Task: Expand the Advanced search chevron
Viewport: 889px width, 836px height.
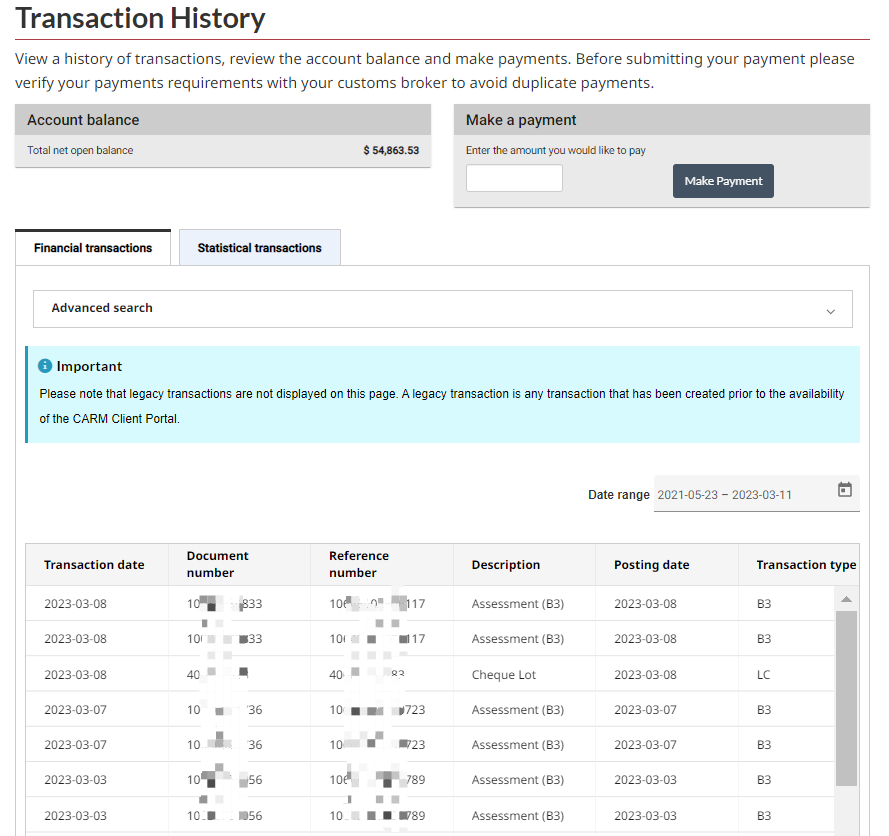Action: (830, 311)
